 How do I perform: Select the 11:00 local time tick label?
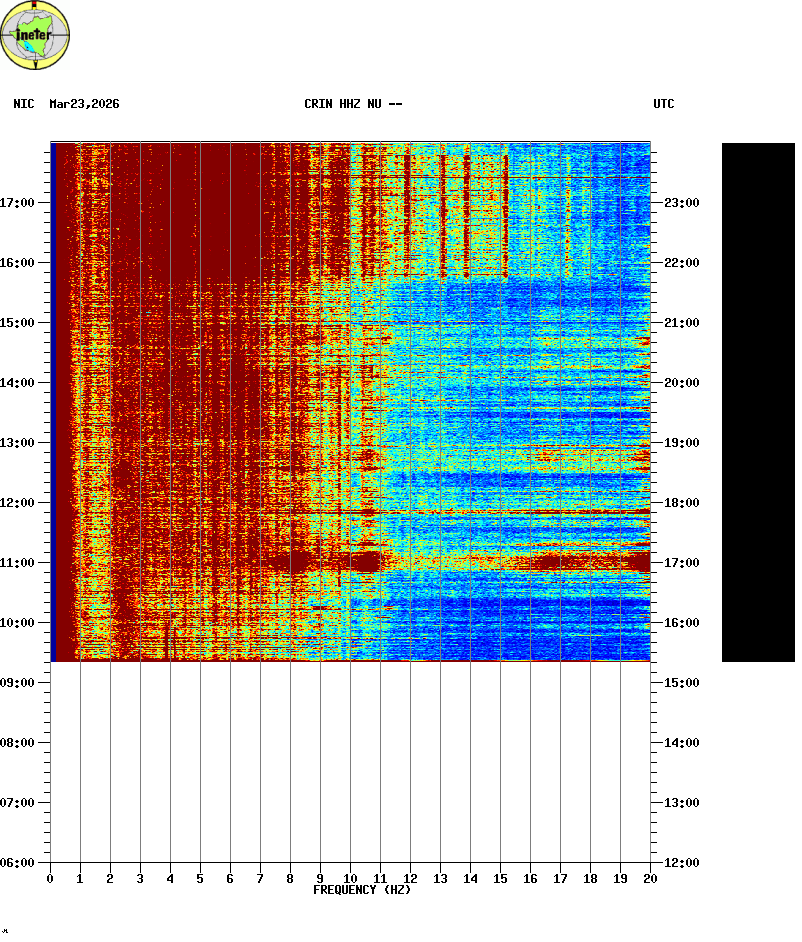pyautogui.click(x=18, y=563)
